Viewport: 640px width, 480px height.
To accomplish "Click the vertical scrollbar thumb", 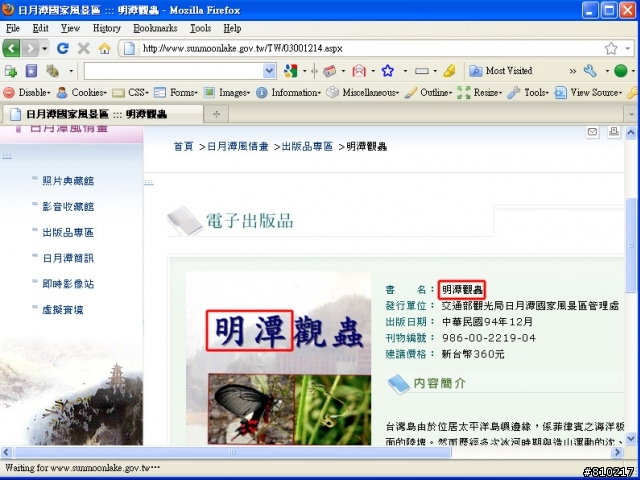I will point(631,245).
